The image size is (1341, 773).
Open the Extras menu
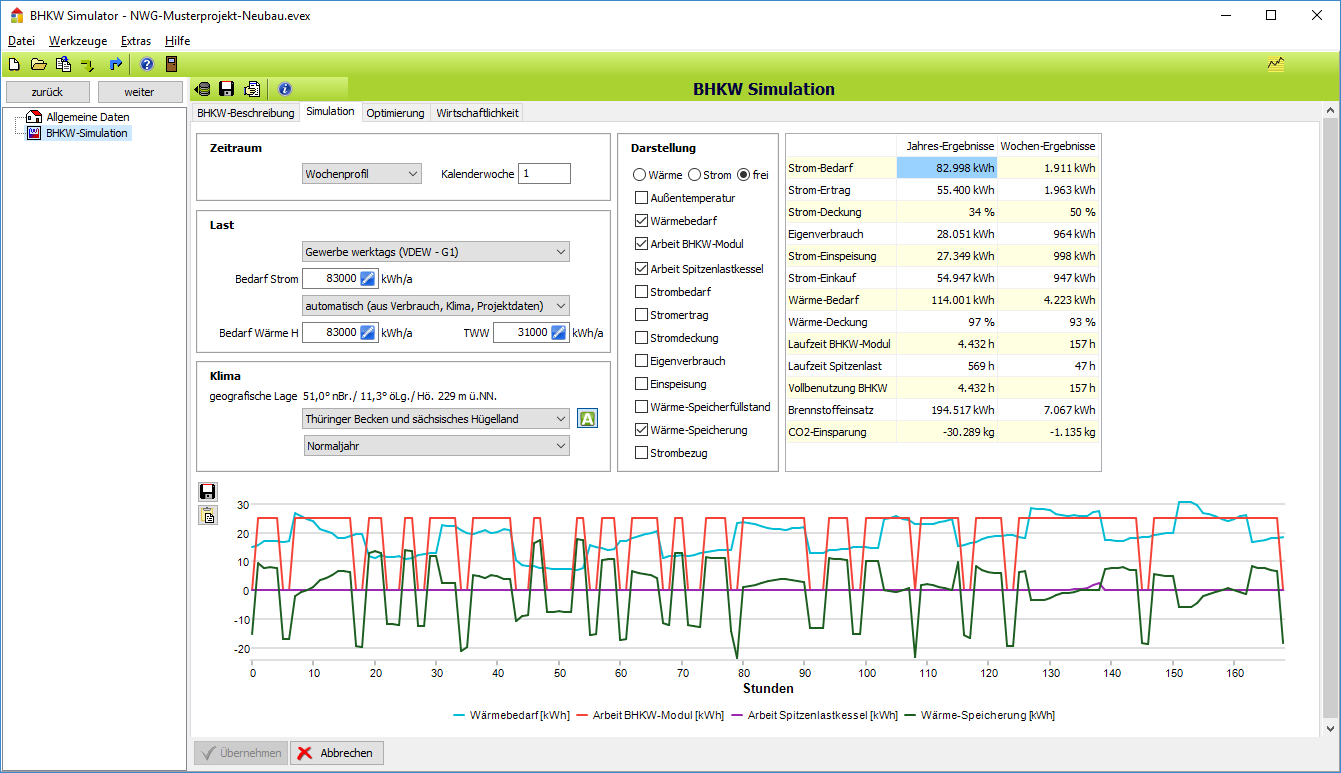(x=136, y=41)
